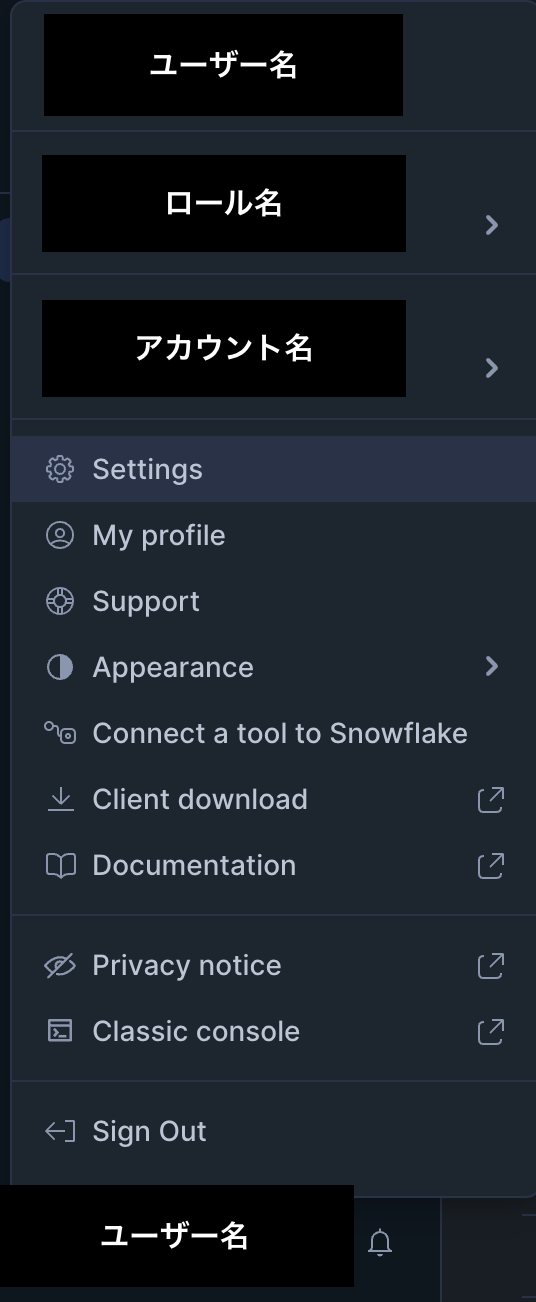The image size is (536, 1302).
Task: Click the Connect a tool icon
Action: point(60,733)
